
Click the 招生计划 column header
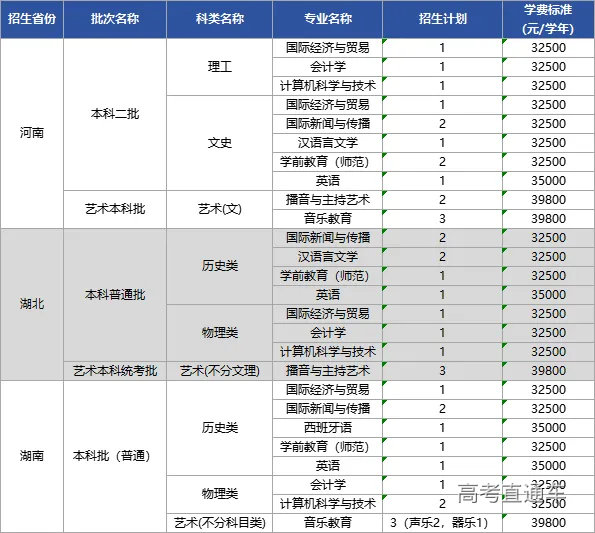point(442,19)
